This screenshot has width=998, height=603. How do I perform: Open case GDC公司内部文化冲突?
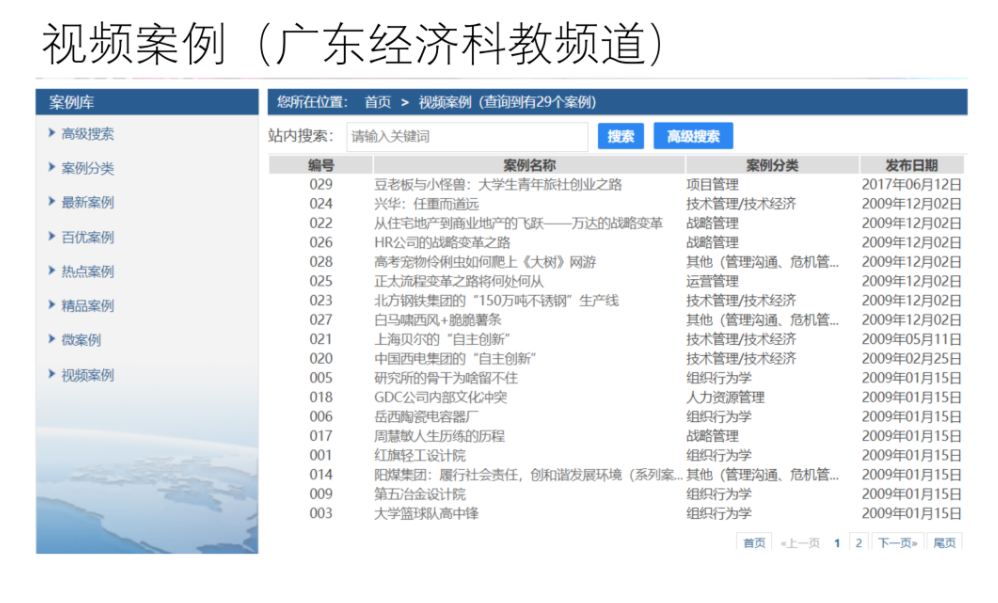(440, 397)
